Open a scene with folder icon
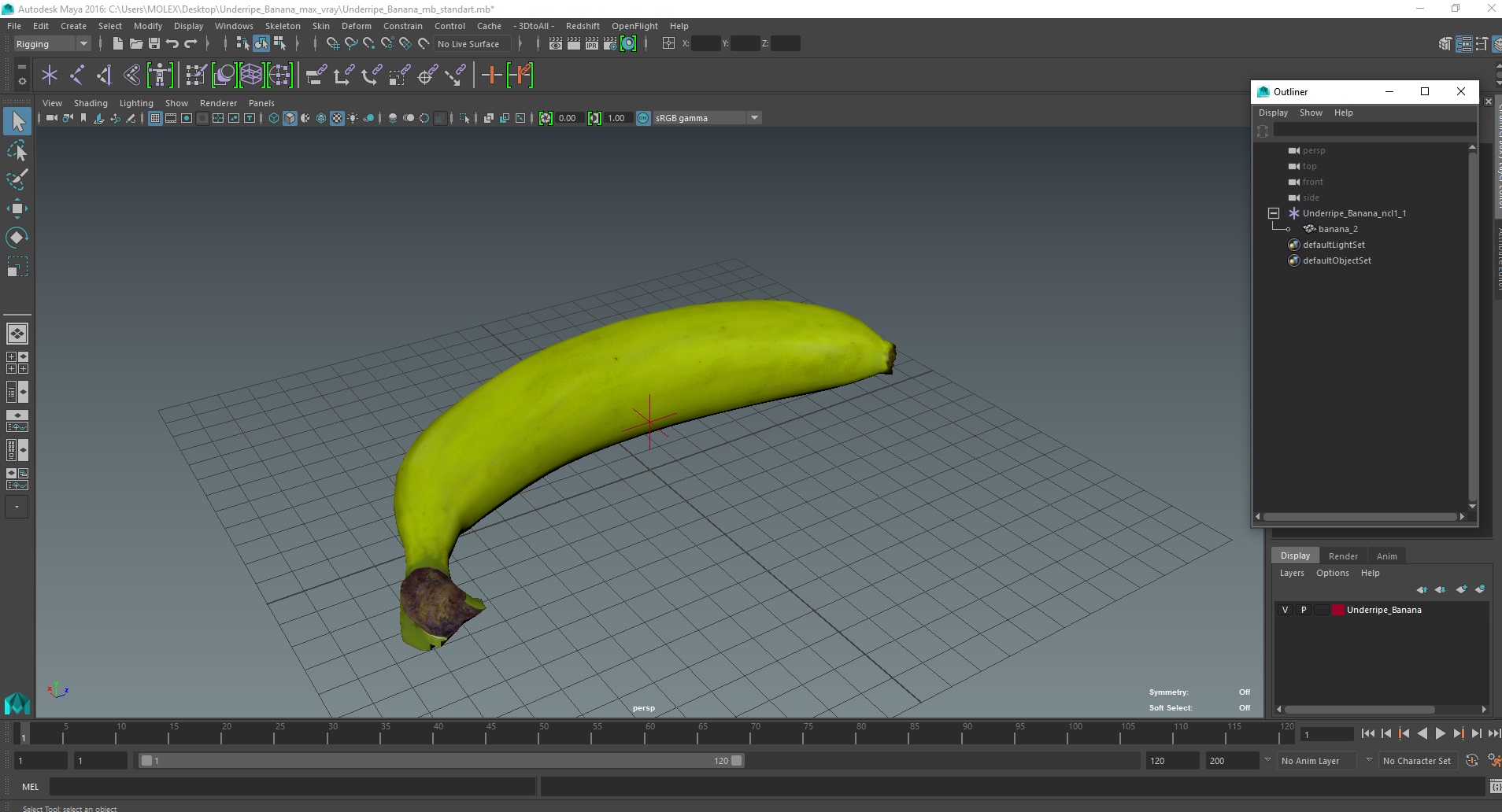 tap(136, 43)
